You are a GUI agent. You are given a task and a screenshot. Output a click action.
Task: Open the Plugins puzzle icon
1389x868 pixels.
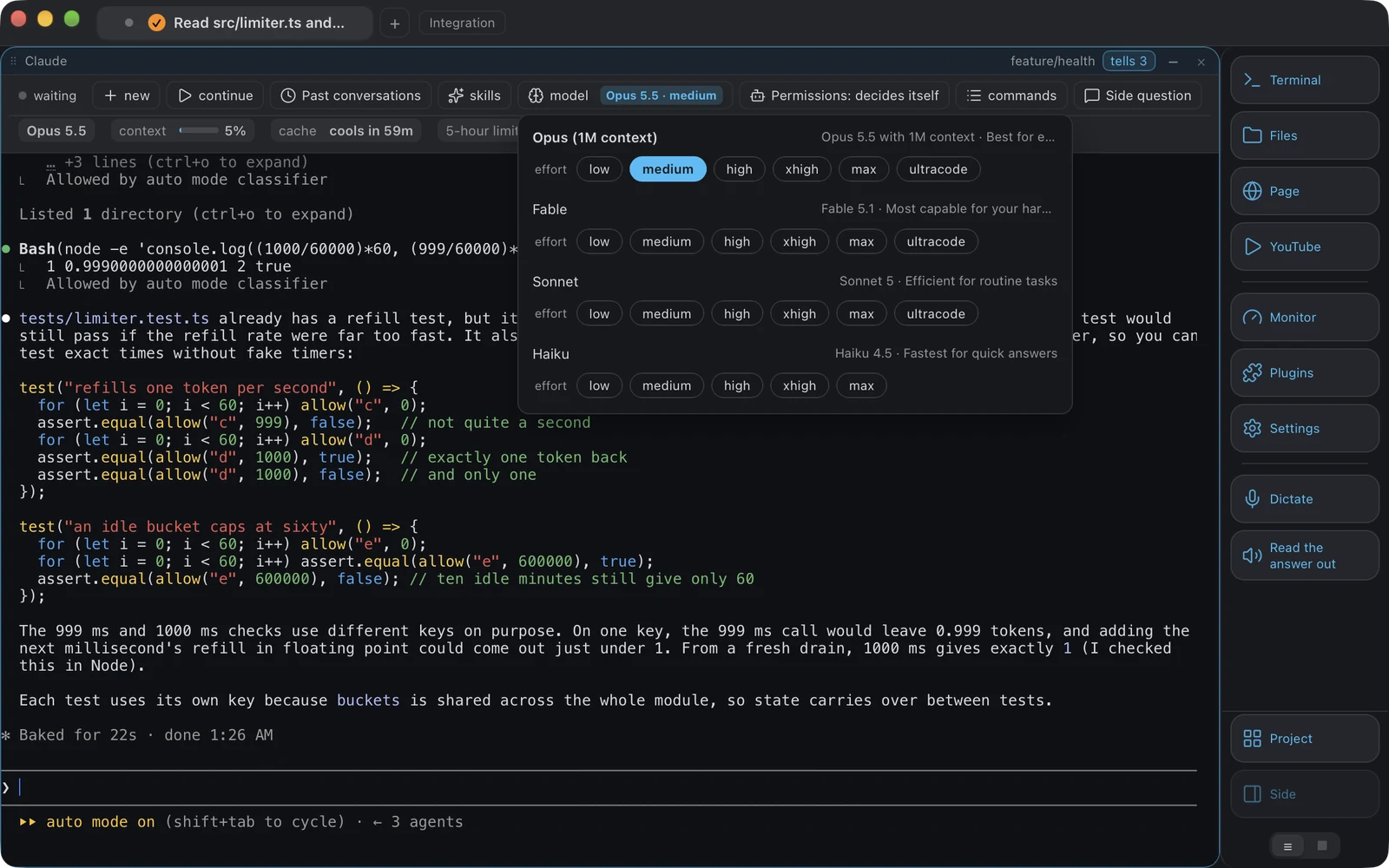pos(1252,373)
